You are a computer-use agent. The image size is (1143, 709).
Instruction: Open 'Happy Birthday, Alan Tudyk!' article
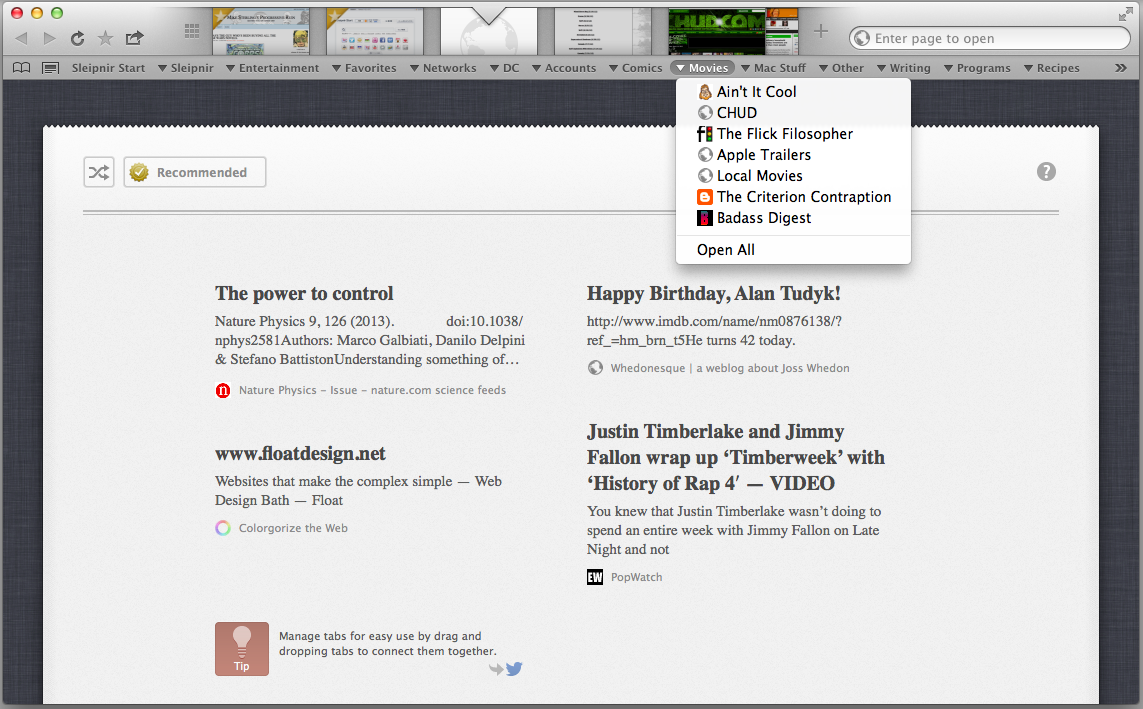714,294
